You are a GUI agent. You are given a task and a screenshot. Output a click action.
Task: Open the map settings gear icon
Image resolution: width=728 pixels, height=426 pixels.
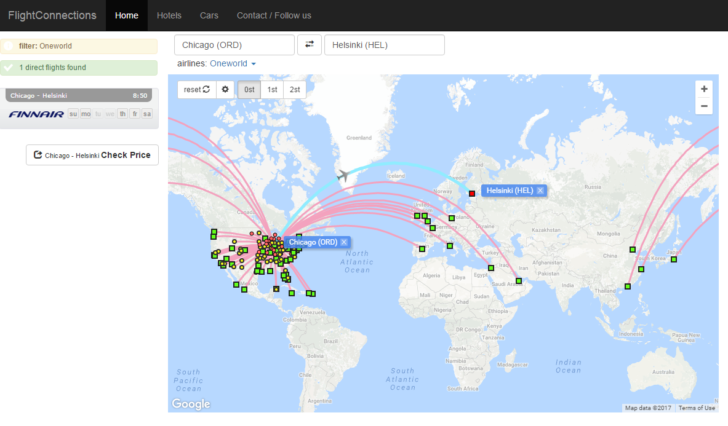pyautogui.click(x=225, y=90)
